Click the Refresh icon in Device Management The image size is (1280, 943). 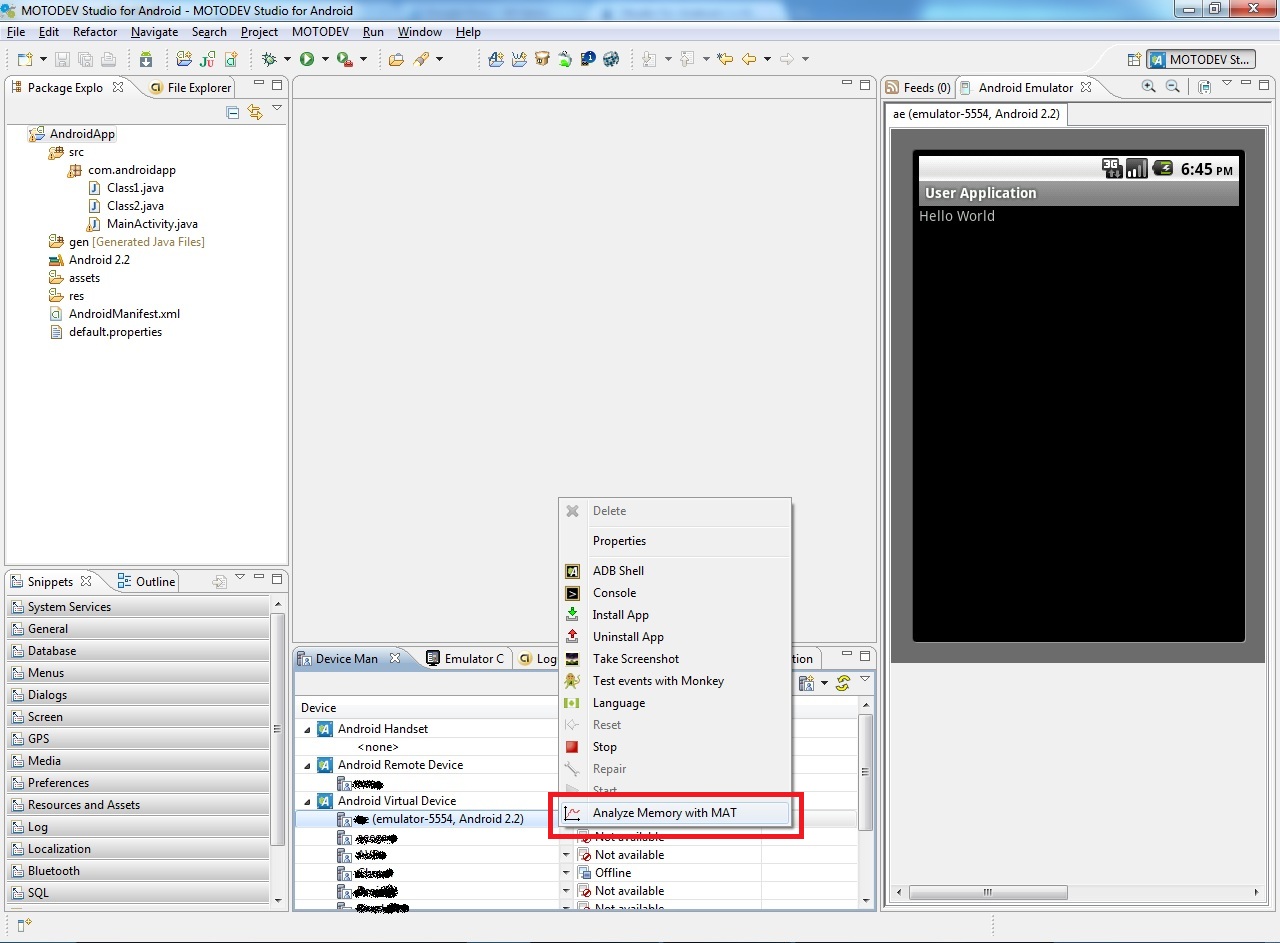point(843,683)
